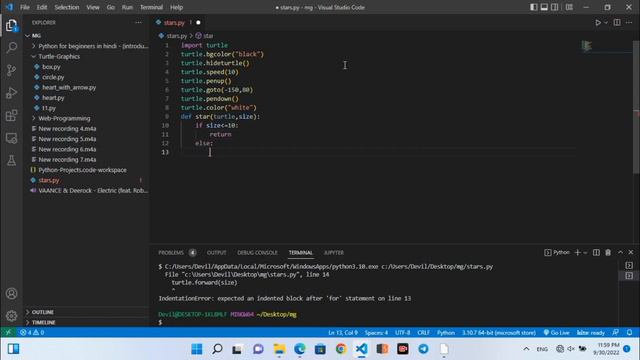The height and width of the screenshot is (360, 640).
Task: Open heart_with_arrow.py file
Action: click(69, 87)
